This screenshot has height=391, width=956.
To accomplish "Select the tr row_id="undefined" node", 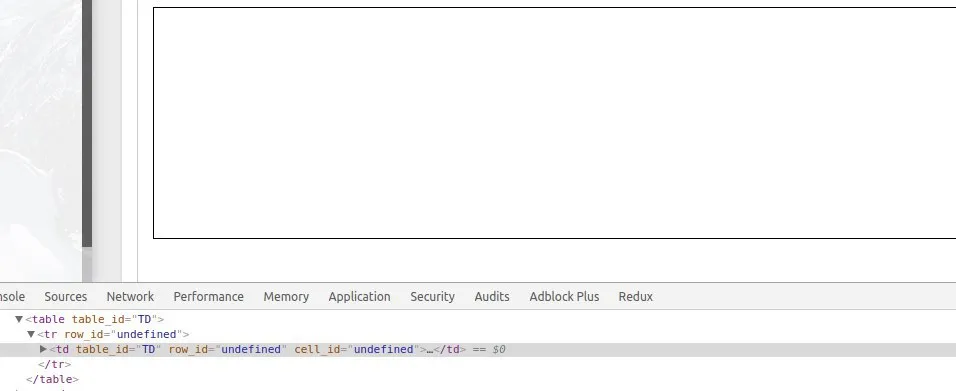I will (x=113, y=334).
